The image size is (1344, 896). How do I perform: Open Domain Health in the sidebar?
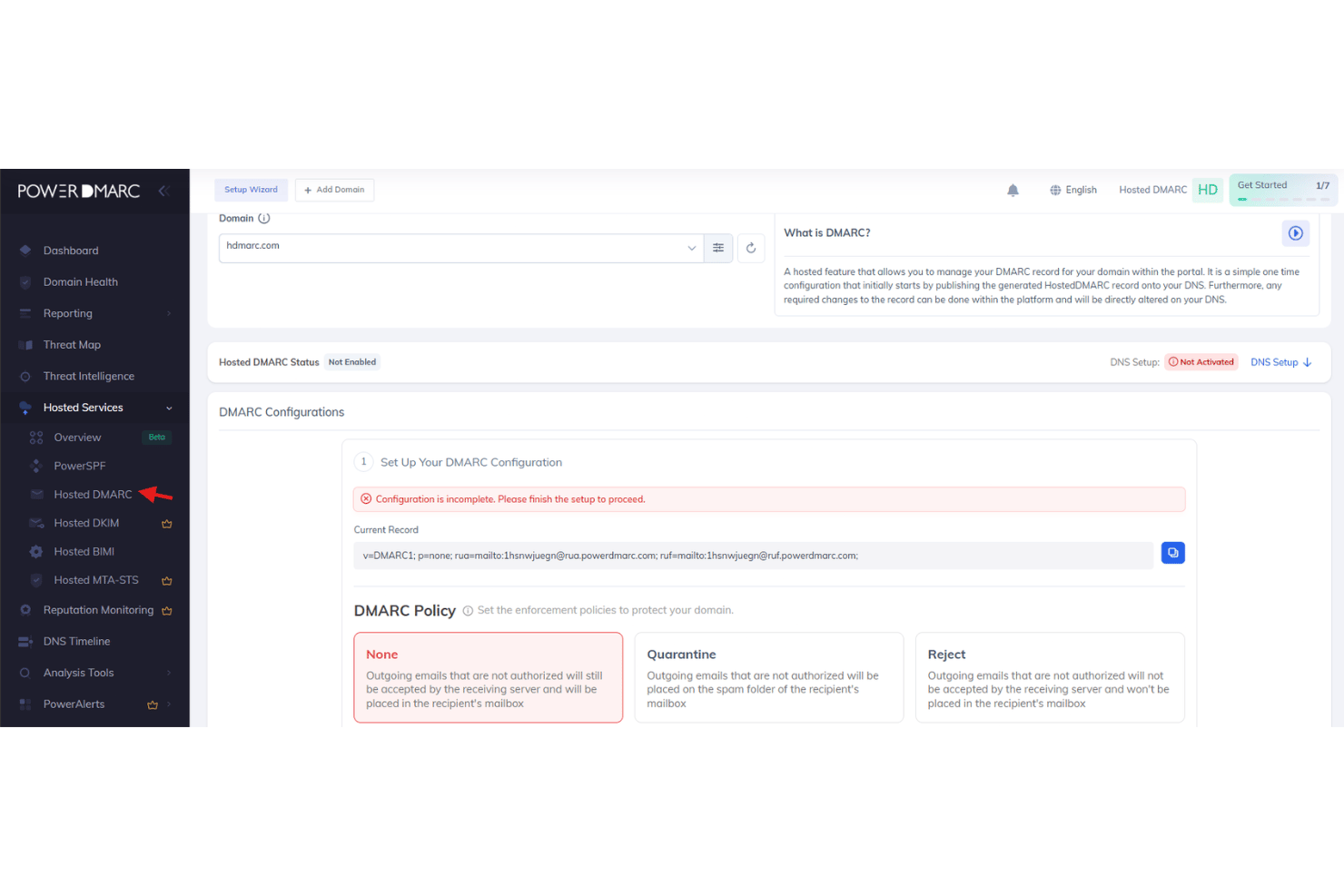click(x=81, y=282)
